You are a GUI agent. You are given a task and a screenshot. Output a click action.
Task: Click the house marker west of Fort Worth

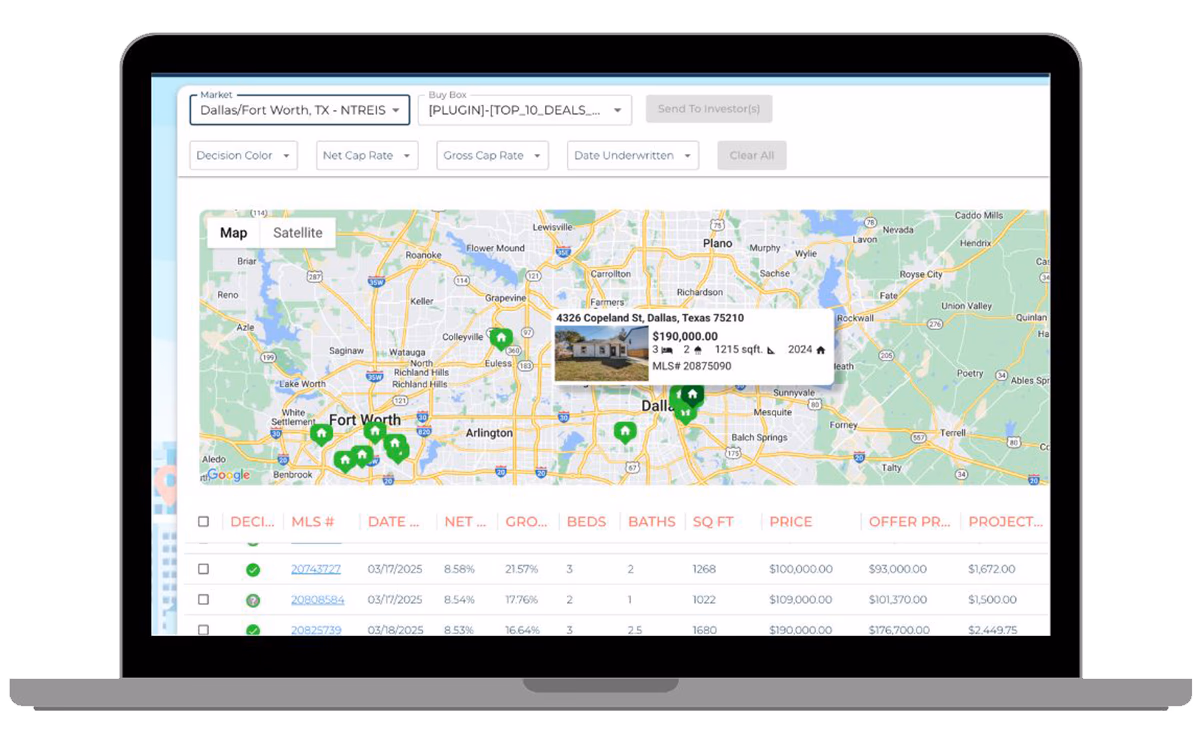coord(321,434)
